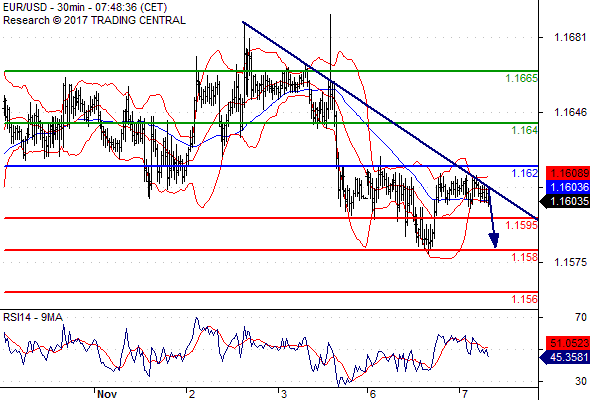Screen dimensions: 590x400
Task: Click the blue downward forecast arrowhead
Action: pos(494,240)
